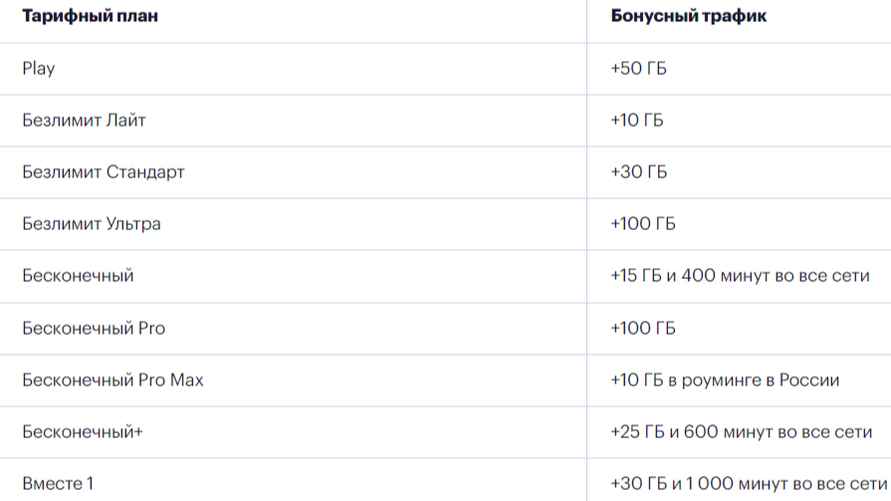Select the "Бесконечный" tariff row name
891x501 pixels.
(78, 276)
